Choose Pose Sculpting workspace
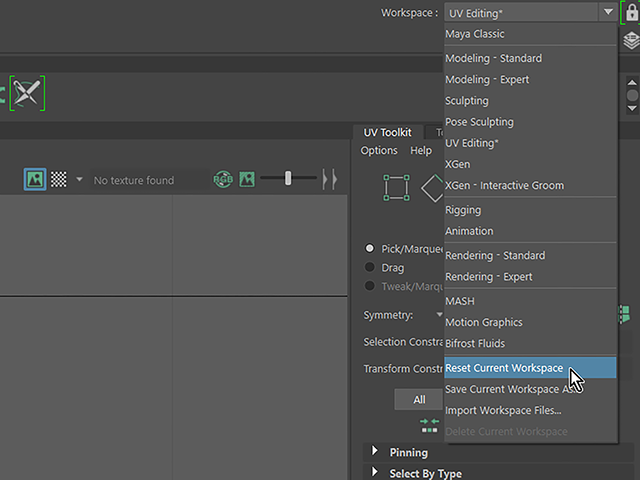 (530, 122)
